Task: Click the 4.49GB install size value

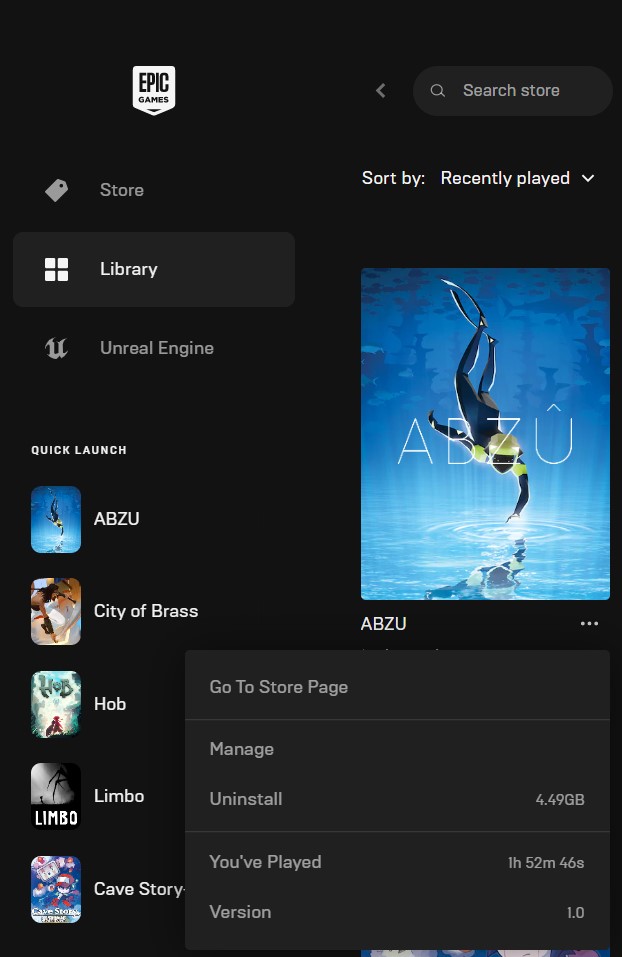Action: click(x=560, y=800)
